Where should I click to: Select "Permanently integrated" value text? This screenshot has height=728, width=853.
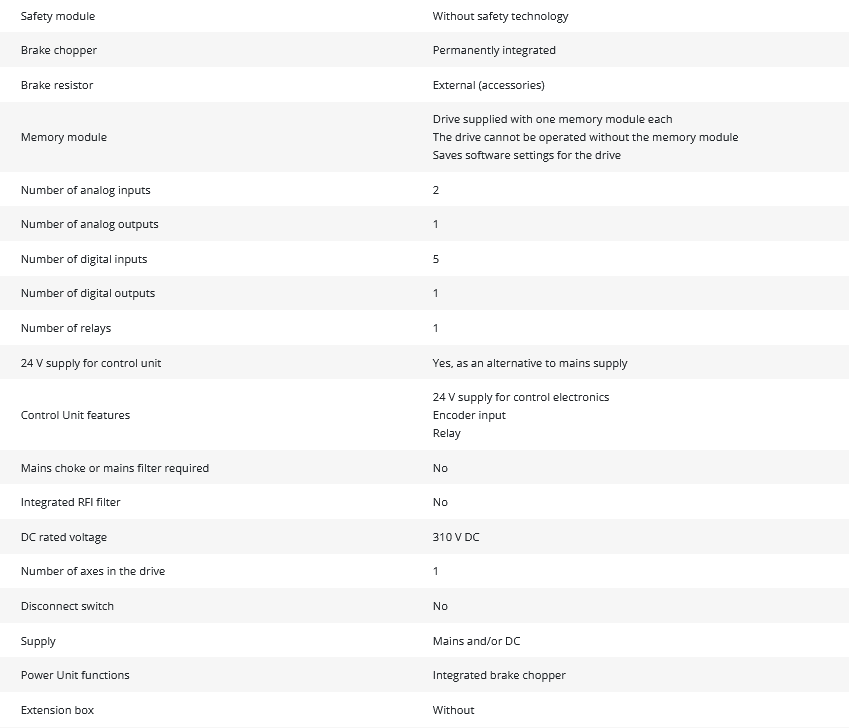494,50
